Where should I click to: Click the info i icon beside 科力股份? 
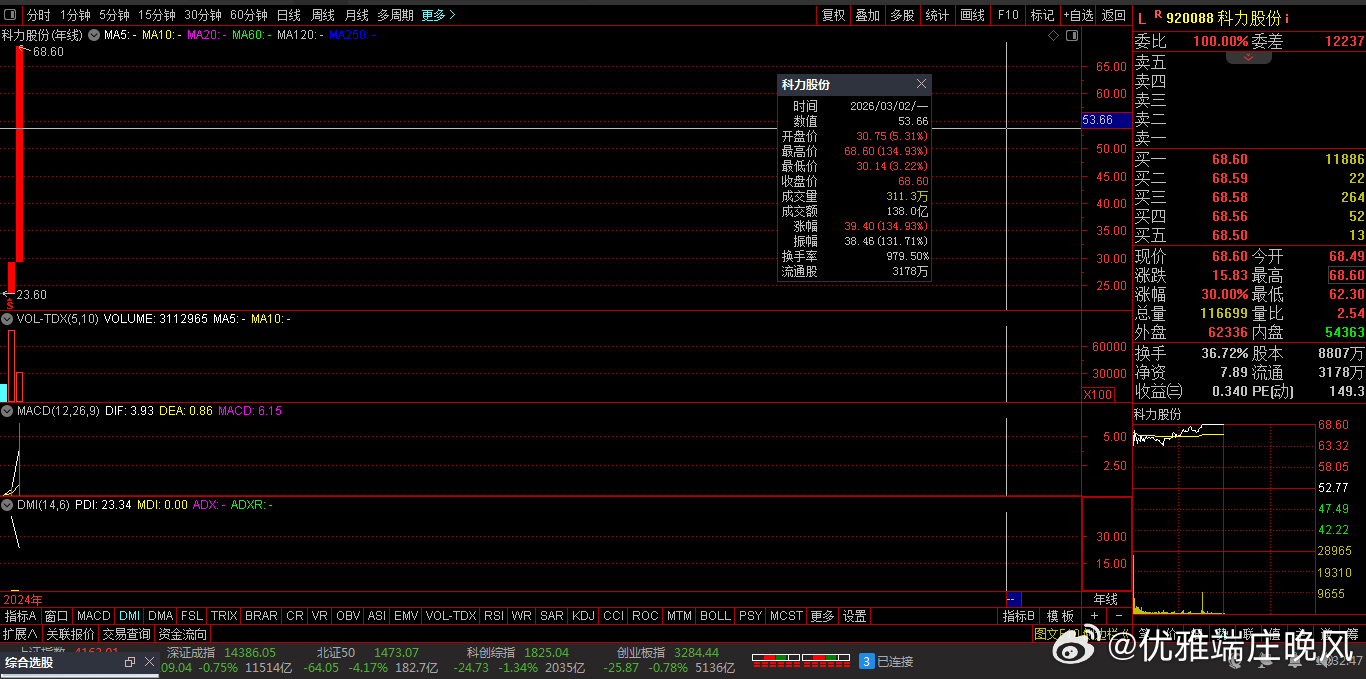pos(1287,18)
